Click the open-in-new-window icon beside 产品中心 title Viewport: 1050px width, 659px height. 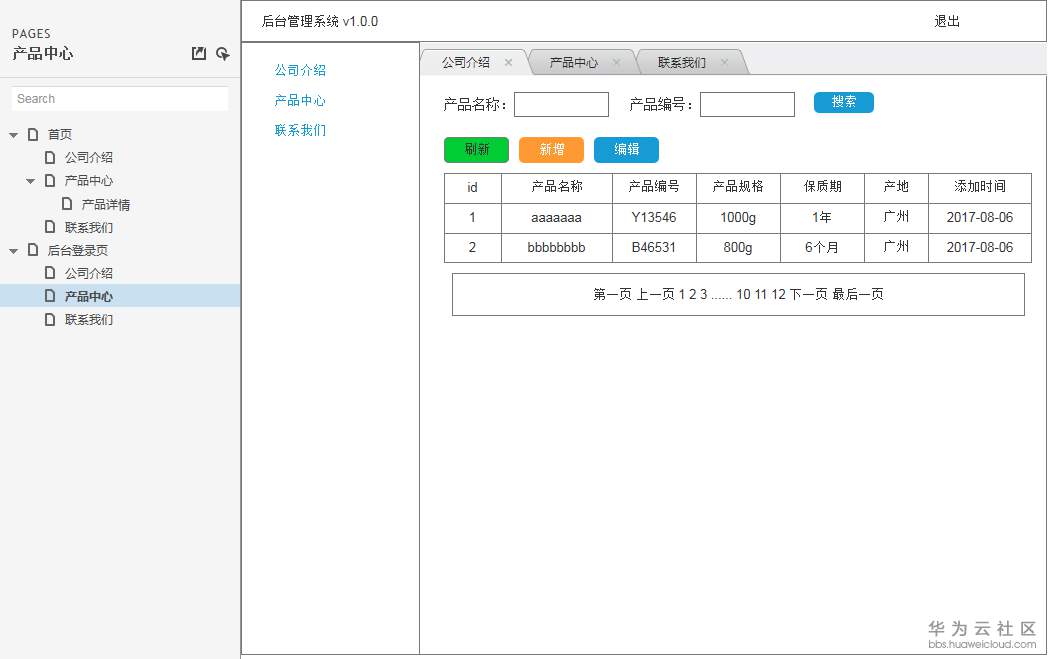(199, 53)
